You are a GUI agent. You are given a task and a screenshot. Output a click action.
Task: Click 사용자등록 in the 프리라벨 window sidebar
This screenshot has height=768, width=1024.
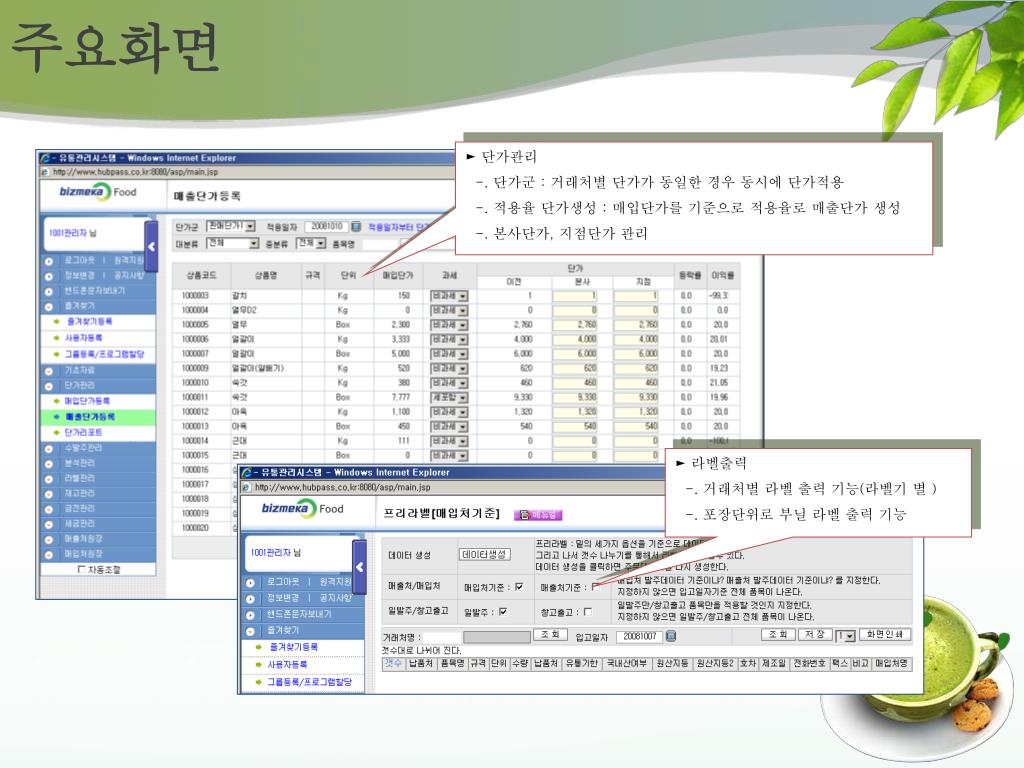(x=287, y=664)
